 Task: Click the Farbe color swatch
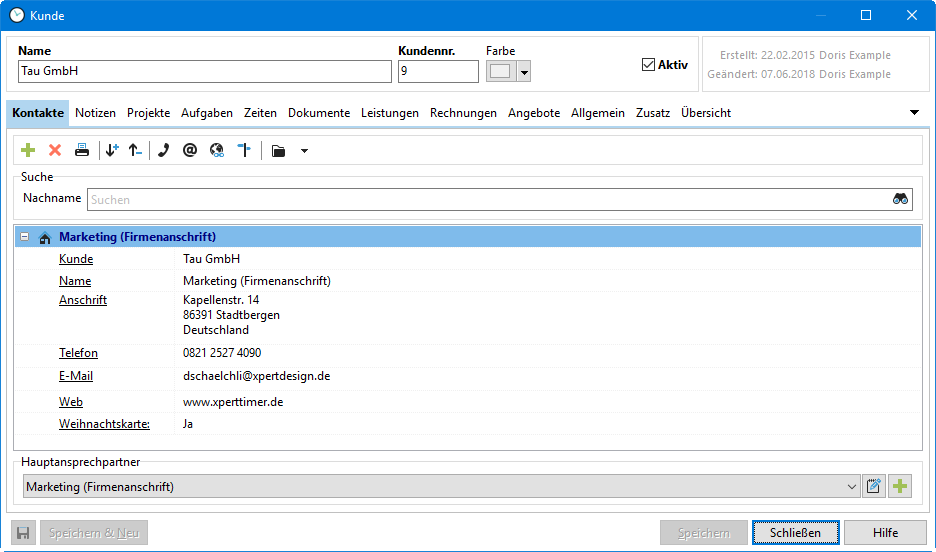501,72
